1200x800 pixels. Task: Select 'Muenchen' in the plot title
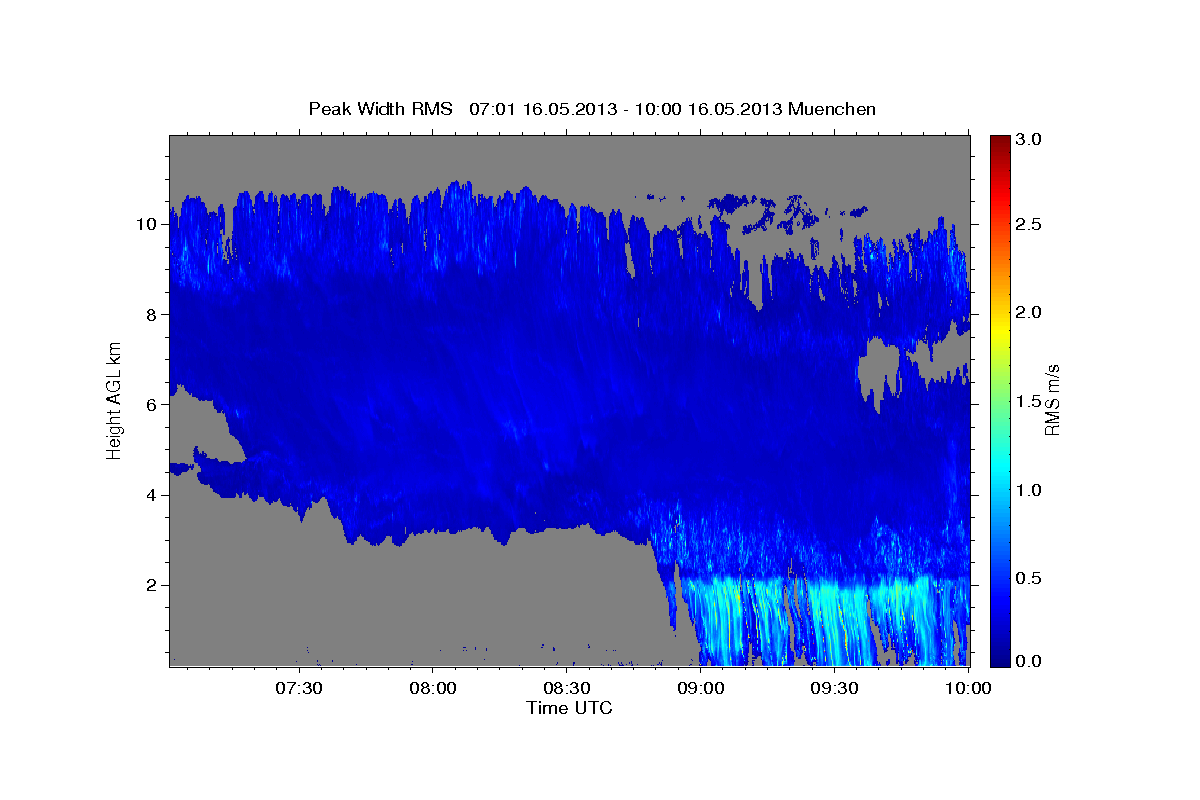coord(832,108)
